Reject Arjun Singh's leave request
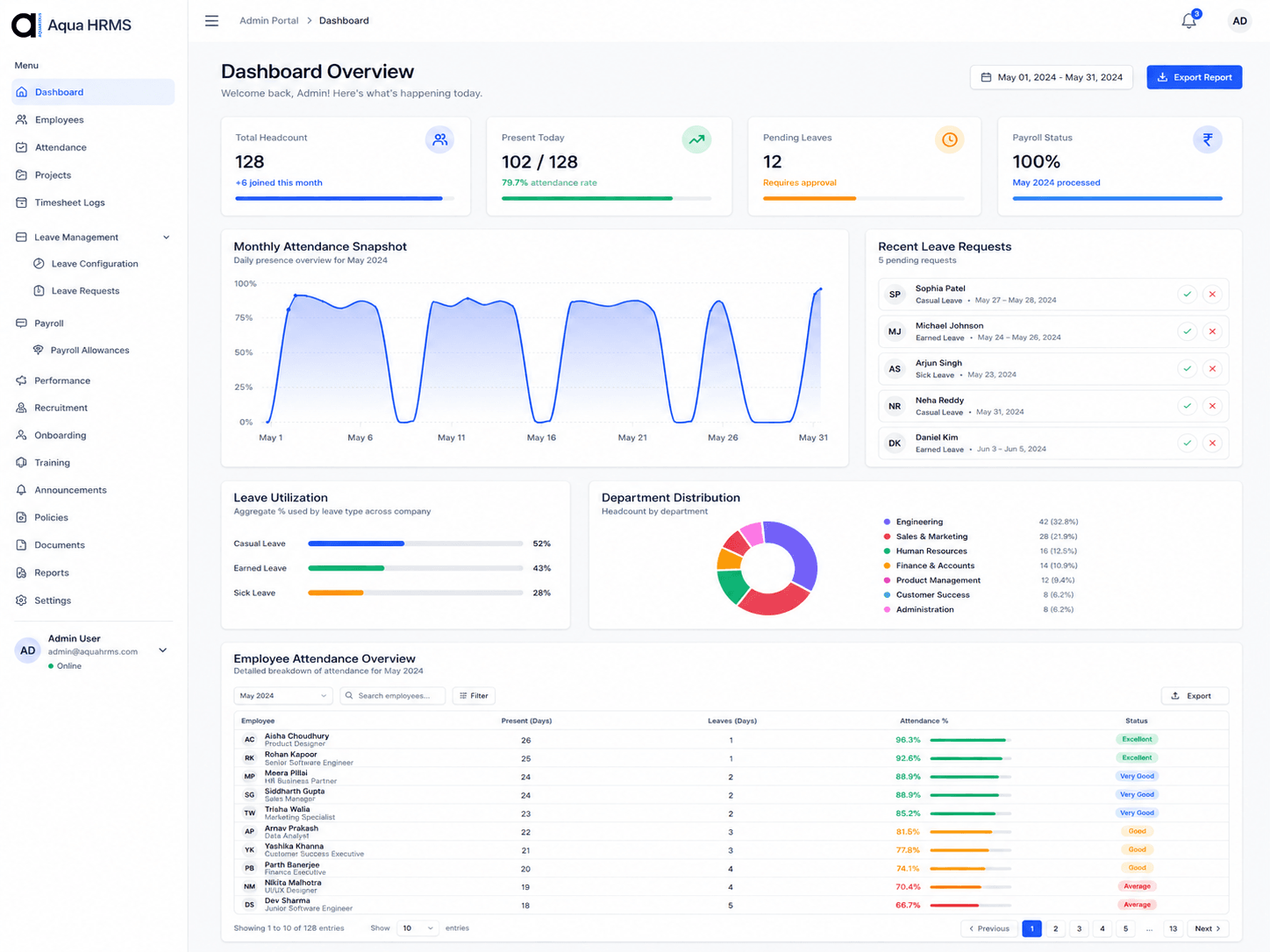The width and height of the screenshot is (1270, 952). pos(1212,369)
